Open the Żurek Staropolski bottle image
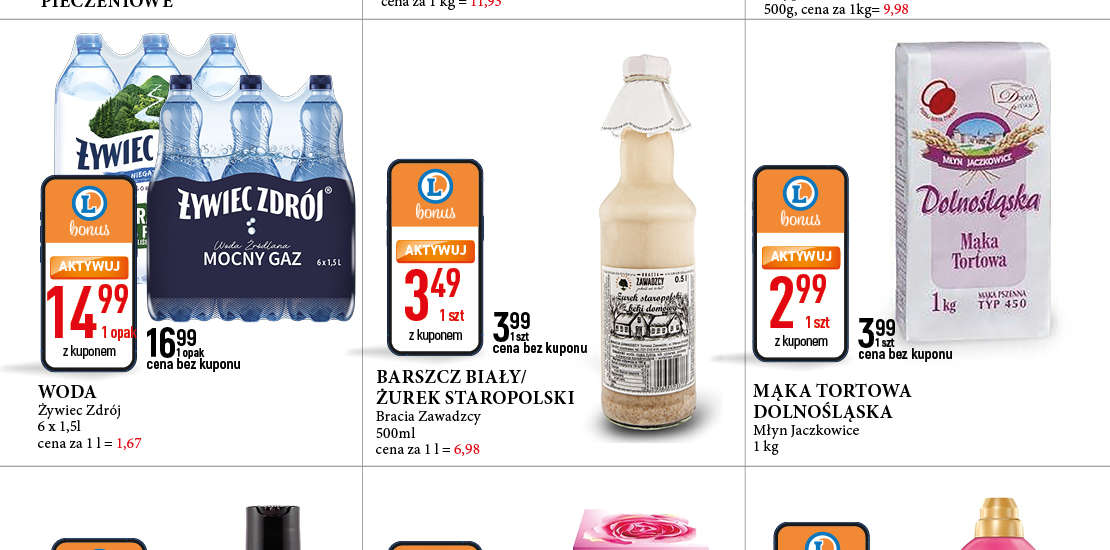Viewport: 1110px width, 550px height. 648,242
